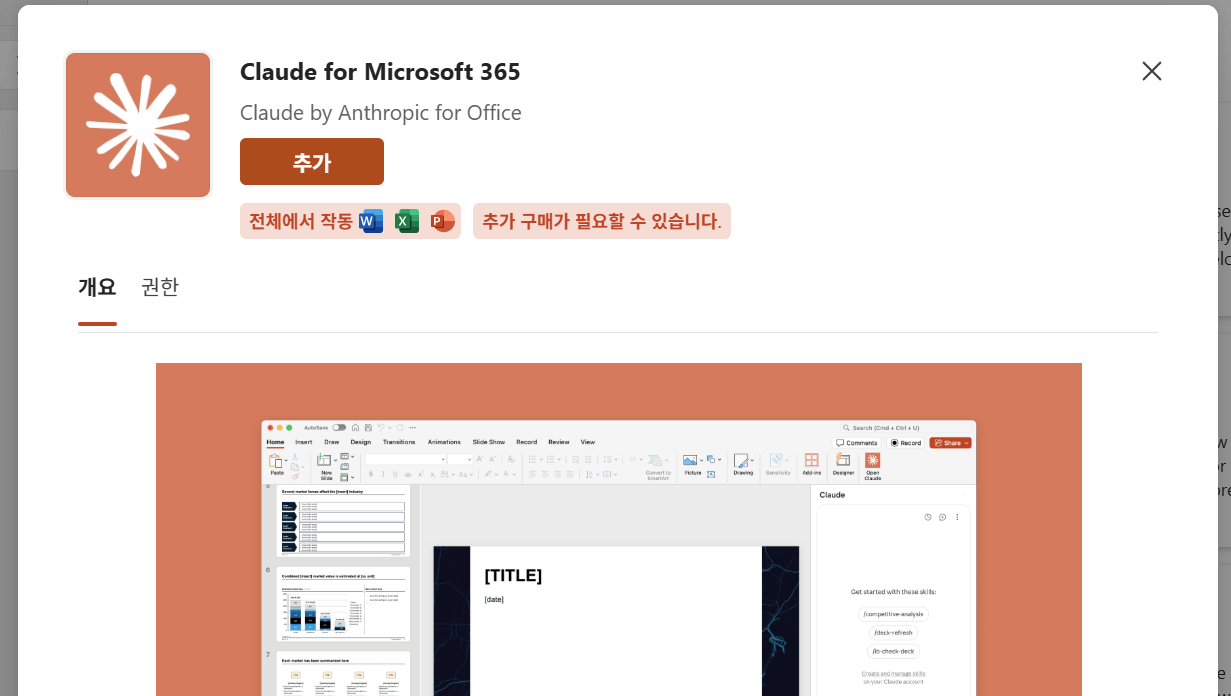Click the 전체에서 작동 label
The image size is (1231, 696).
tap(300, 221)
